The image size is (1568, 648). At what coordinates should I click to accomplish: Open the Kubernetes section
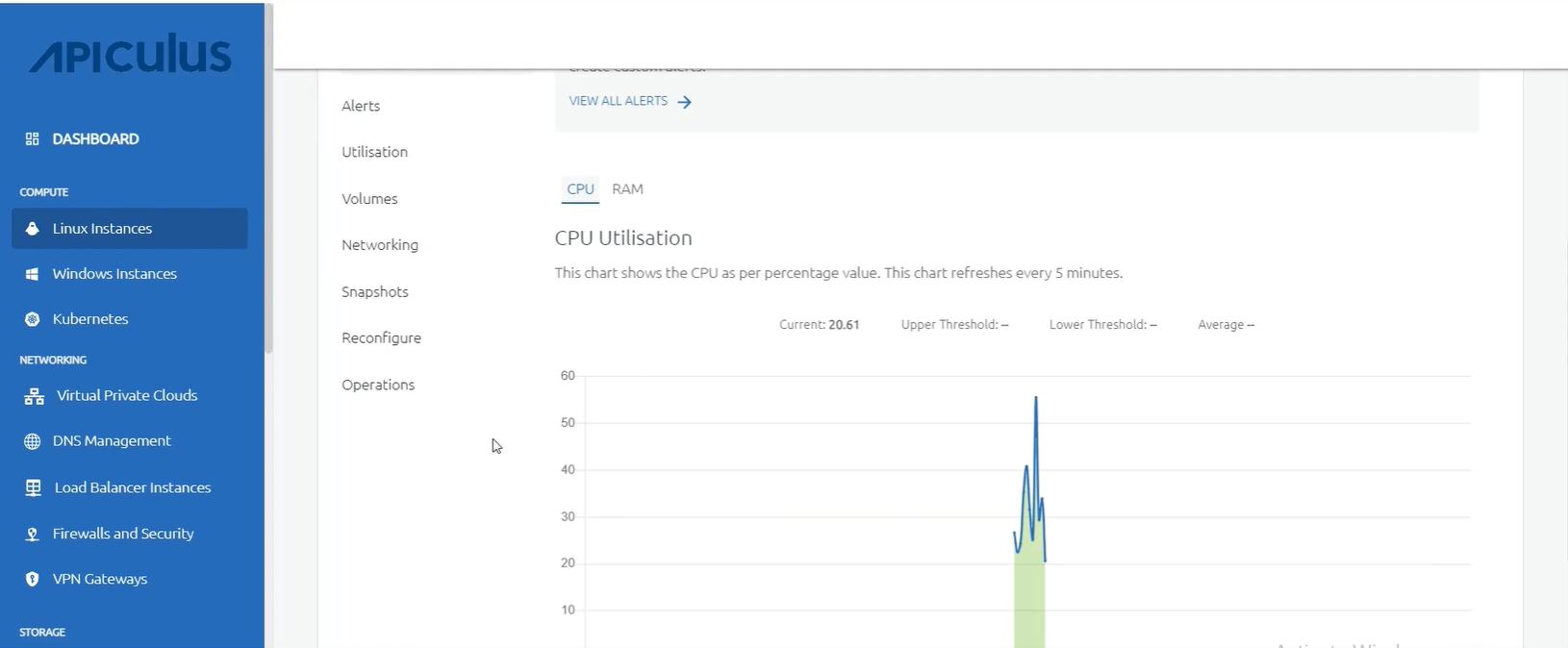click(90, 319)
